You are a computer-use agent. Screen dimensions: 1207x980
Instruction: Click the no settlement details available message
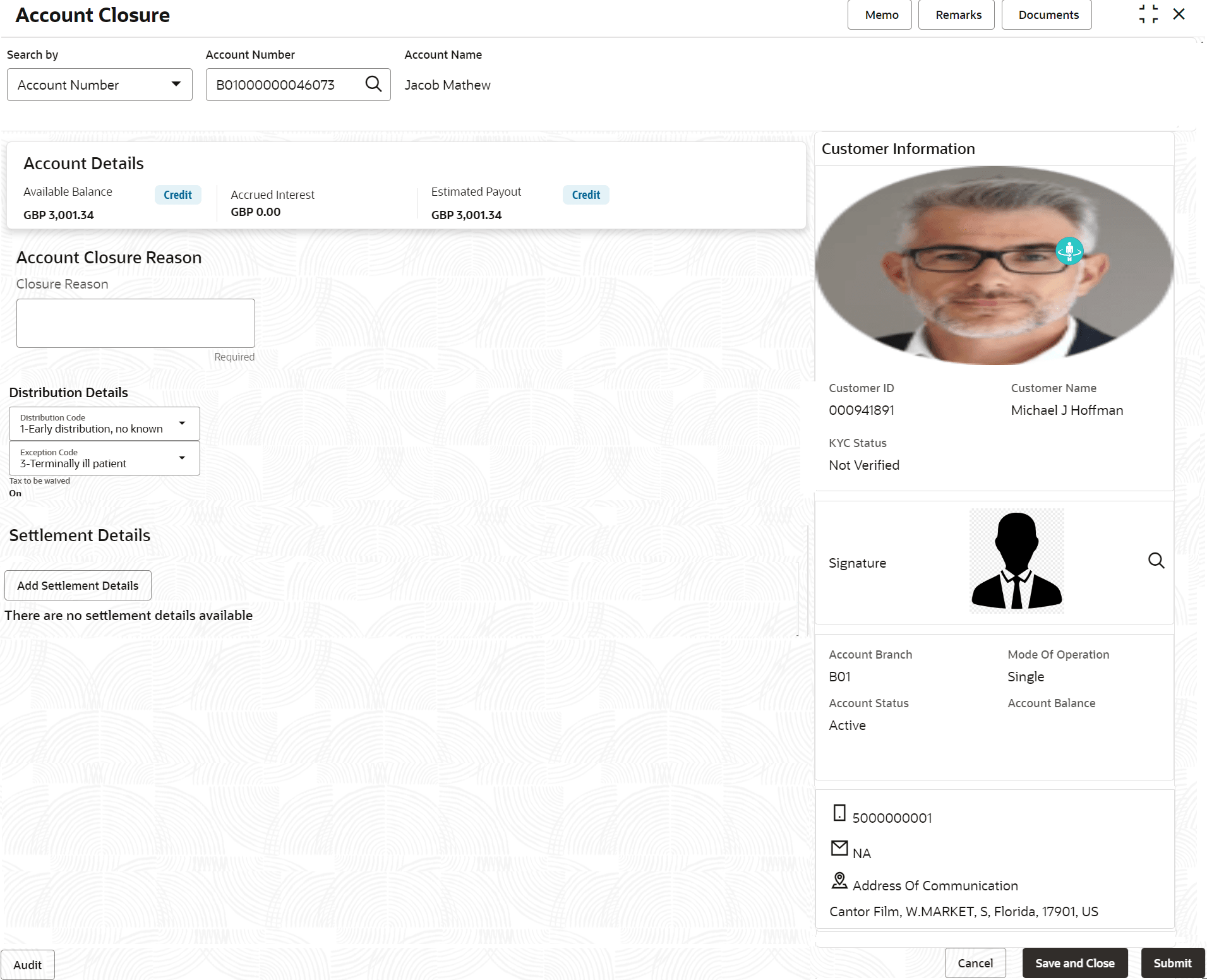coord(129,616)
